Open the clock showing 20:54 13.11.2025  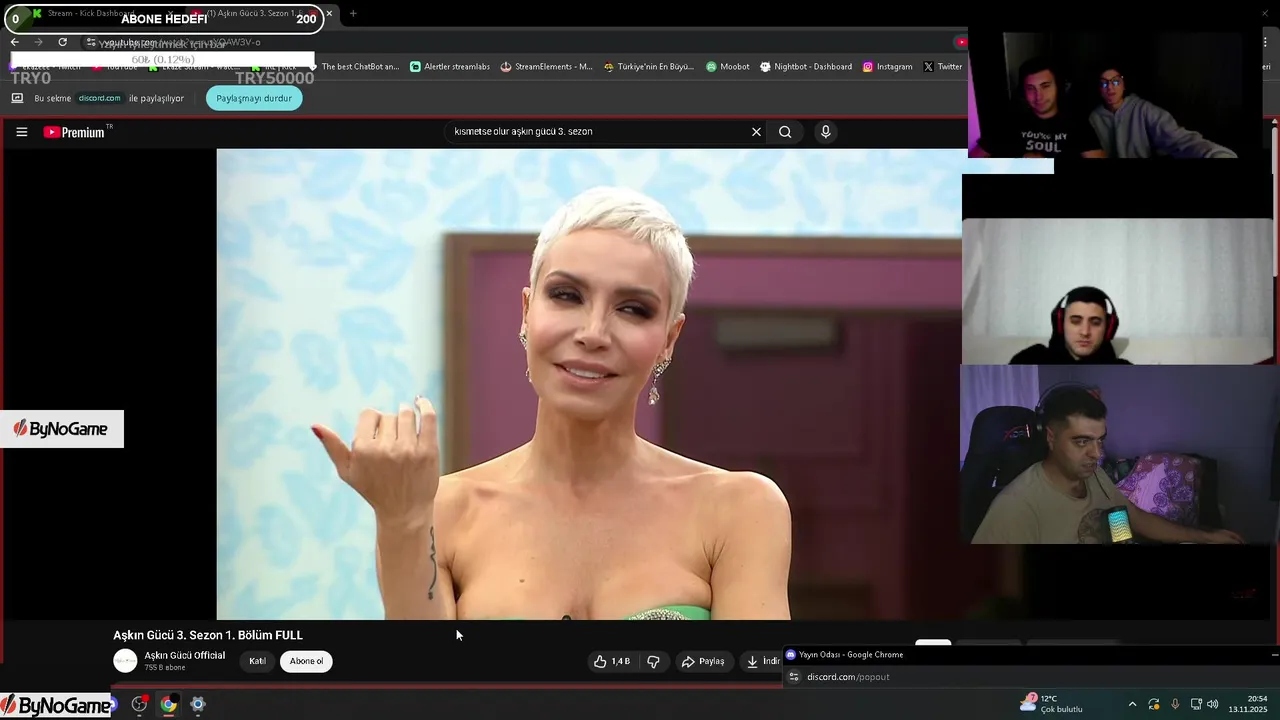pyautogui.click(x=1248, y=704)
